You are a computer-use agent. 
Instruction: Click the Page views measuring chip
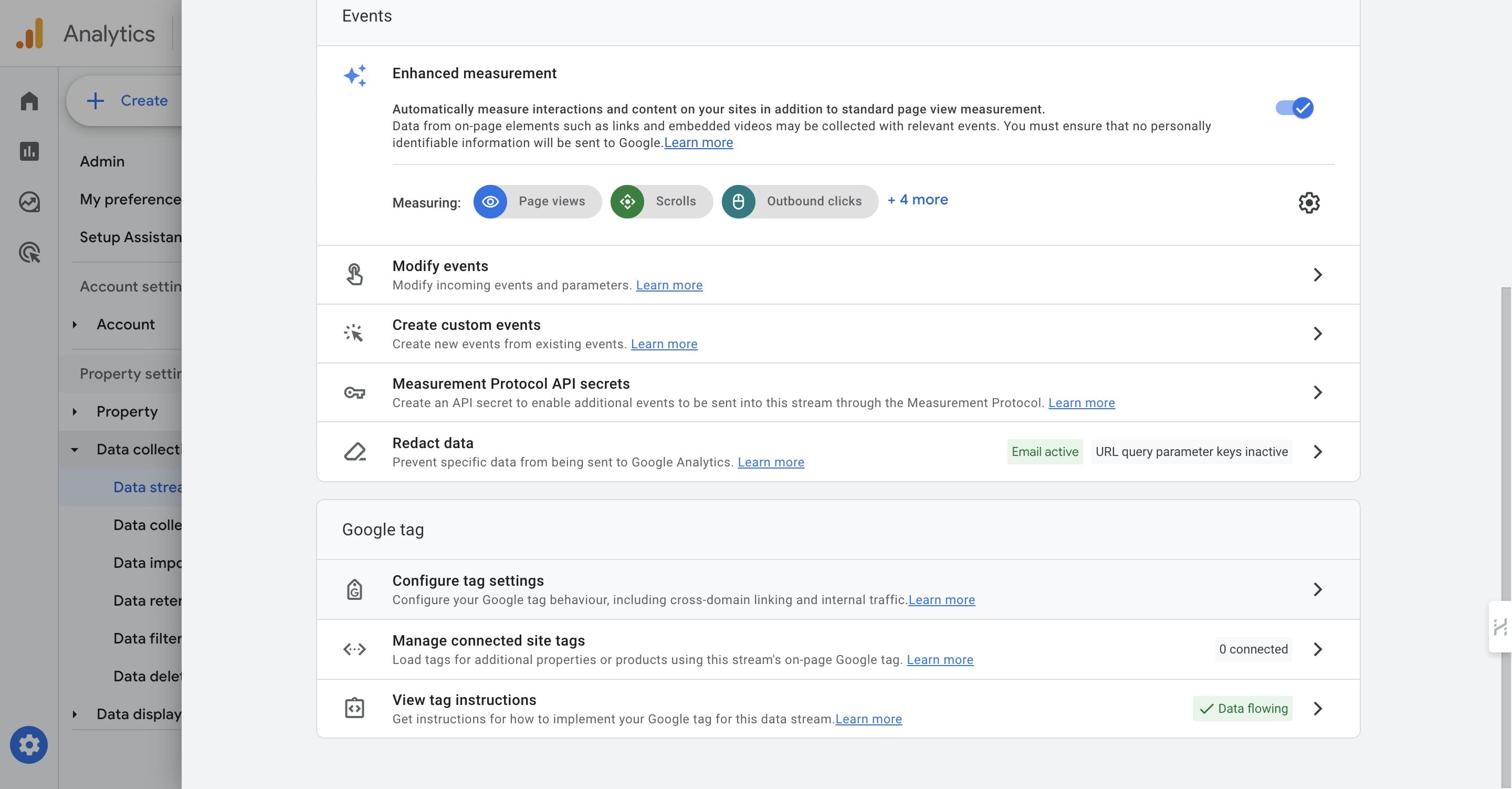click(x=537, y=202)
